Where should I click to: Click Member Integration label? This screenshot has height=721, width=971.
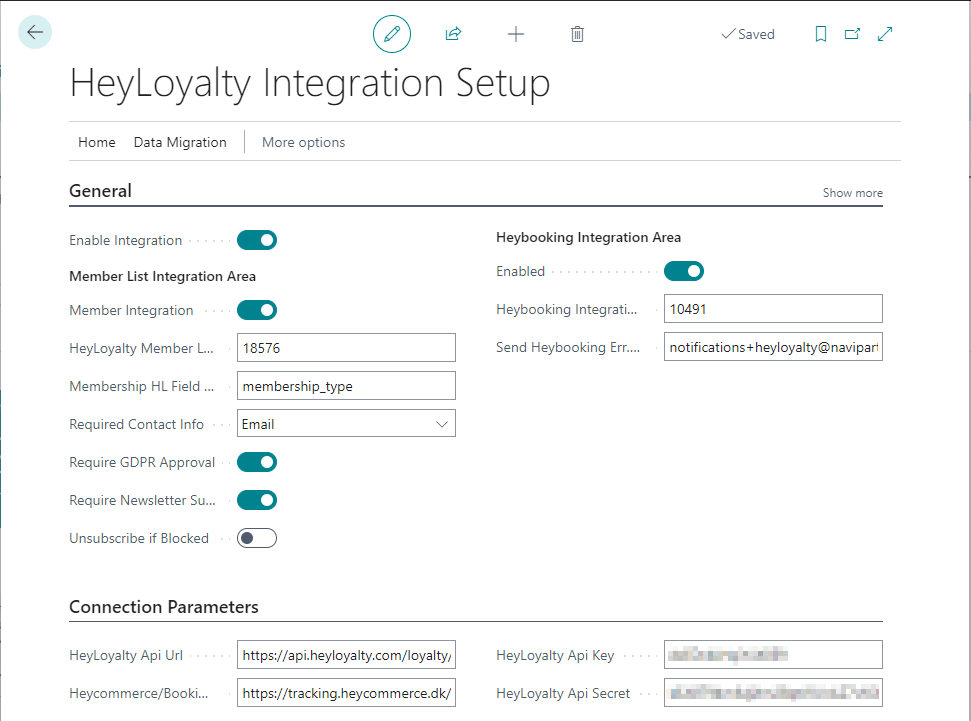131,310
